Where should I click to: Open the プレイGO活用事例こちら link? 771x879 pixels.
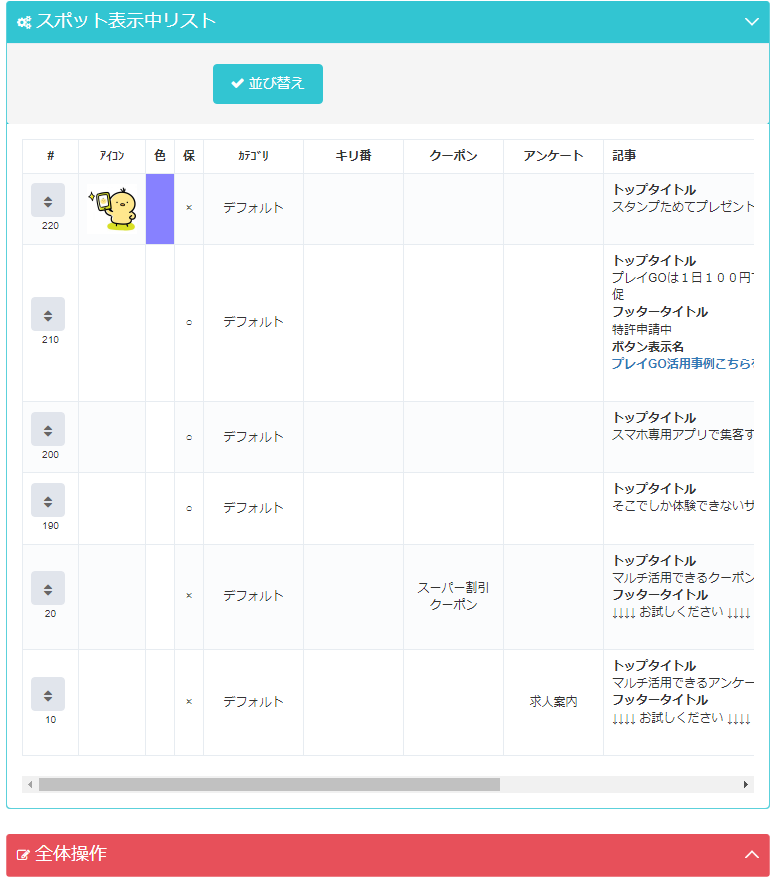pyautogui.click(x=682, y=364)
